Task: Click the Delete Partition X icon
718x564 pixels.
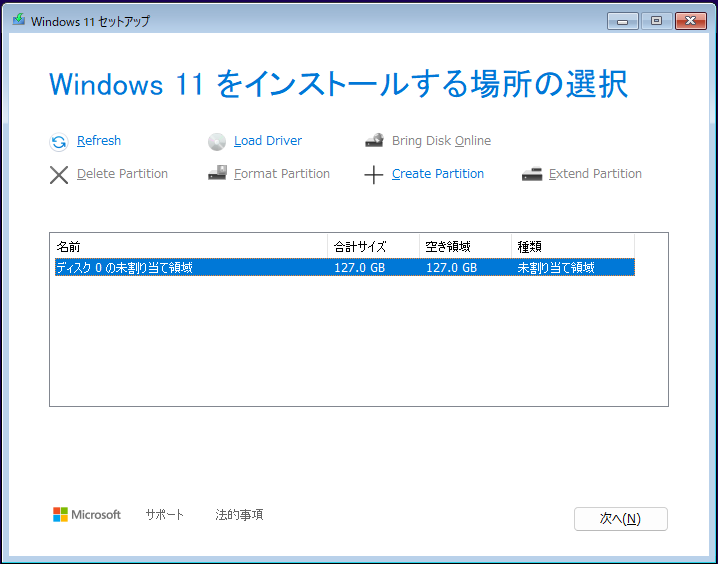Action: [x=59, y=175]
